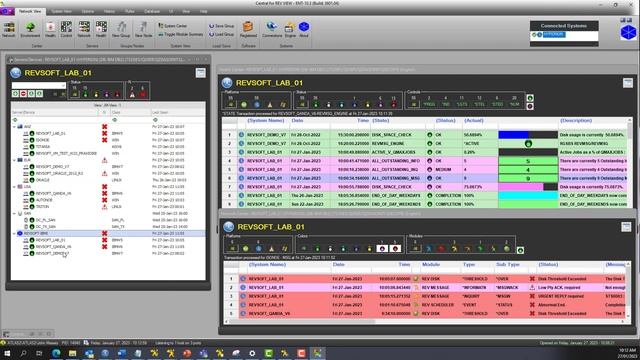Switch to the History tab
Screen dimensions: 640x360
(109, 11)
